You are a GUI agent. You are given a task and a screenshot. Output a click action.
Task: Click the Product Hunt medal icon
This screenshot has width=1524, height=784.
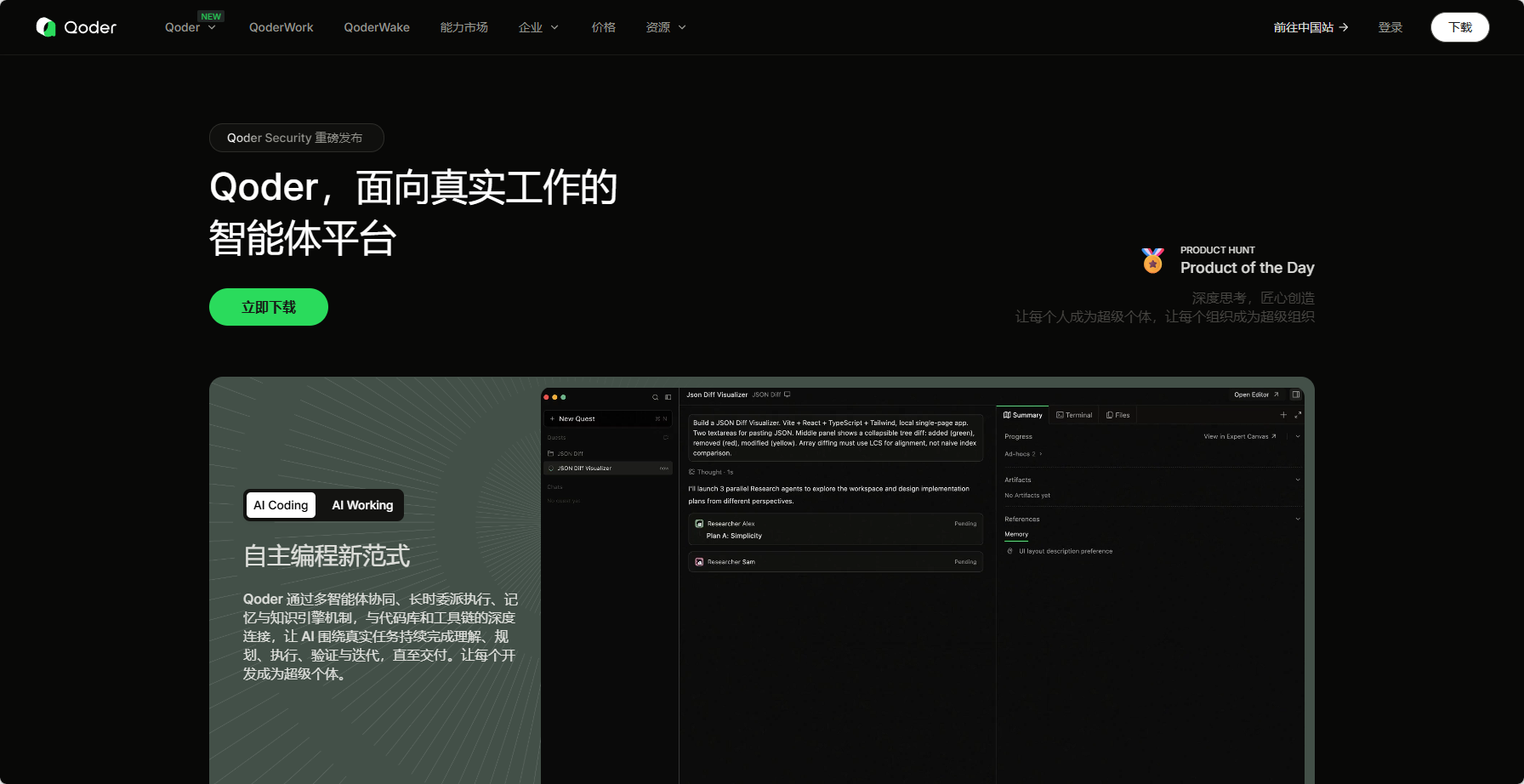tap(1152, 260)
